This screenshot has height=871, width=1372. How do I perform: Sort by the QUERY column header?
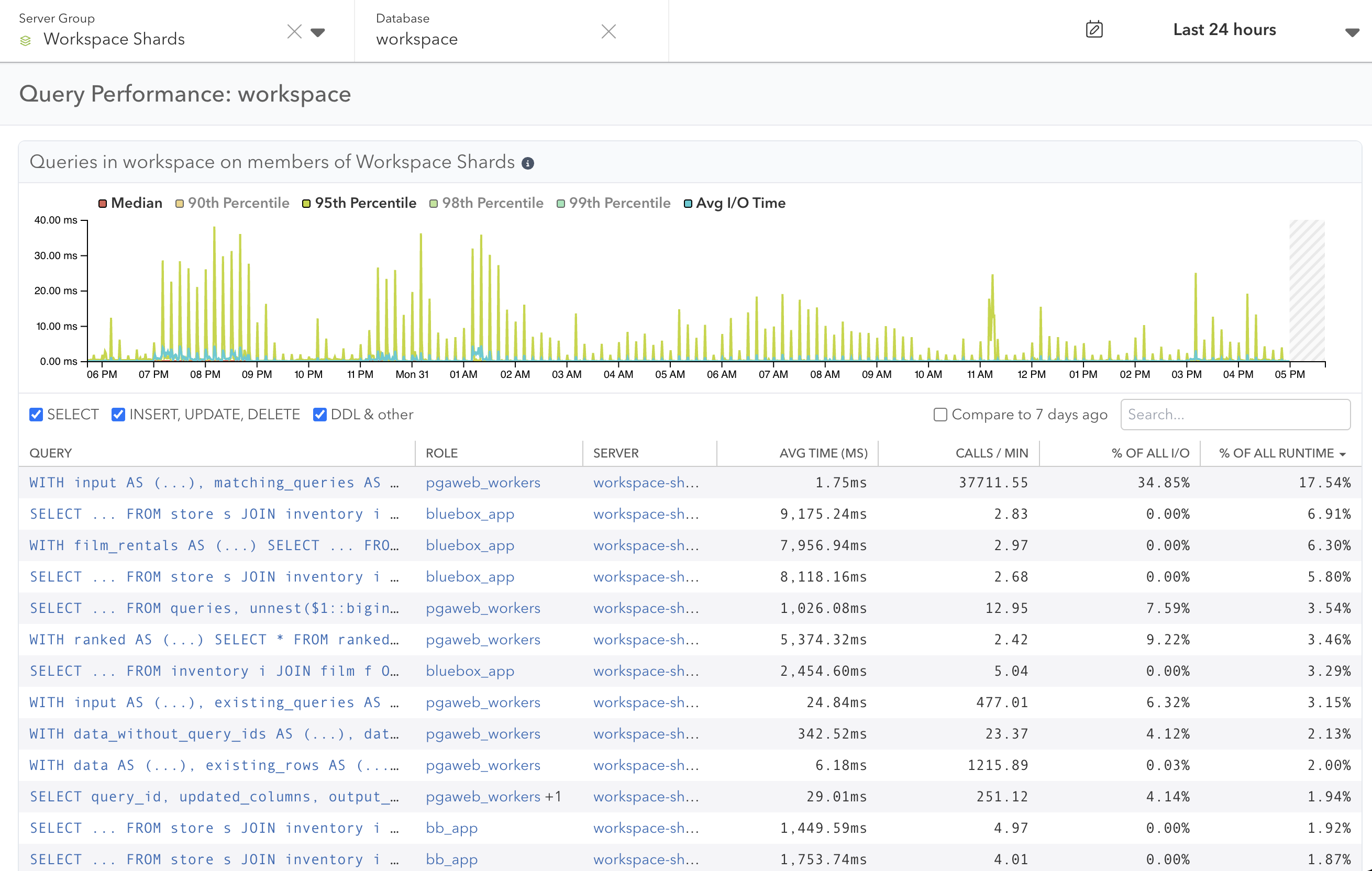pyautogui.click(x=51, y=453)
